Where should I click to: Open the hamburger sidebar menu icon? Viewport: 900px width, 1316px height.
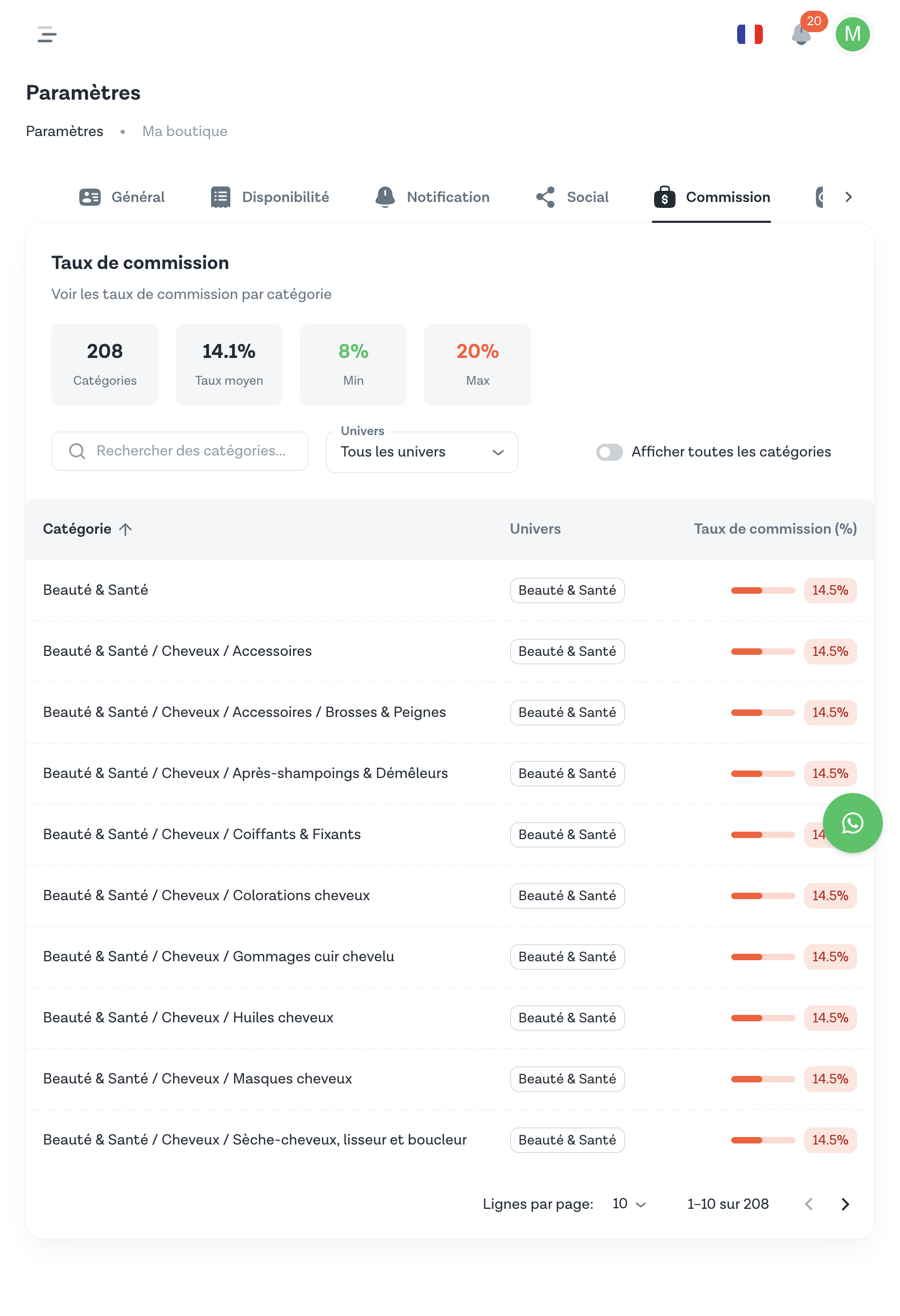pos(47,34)
